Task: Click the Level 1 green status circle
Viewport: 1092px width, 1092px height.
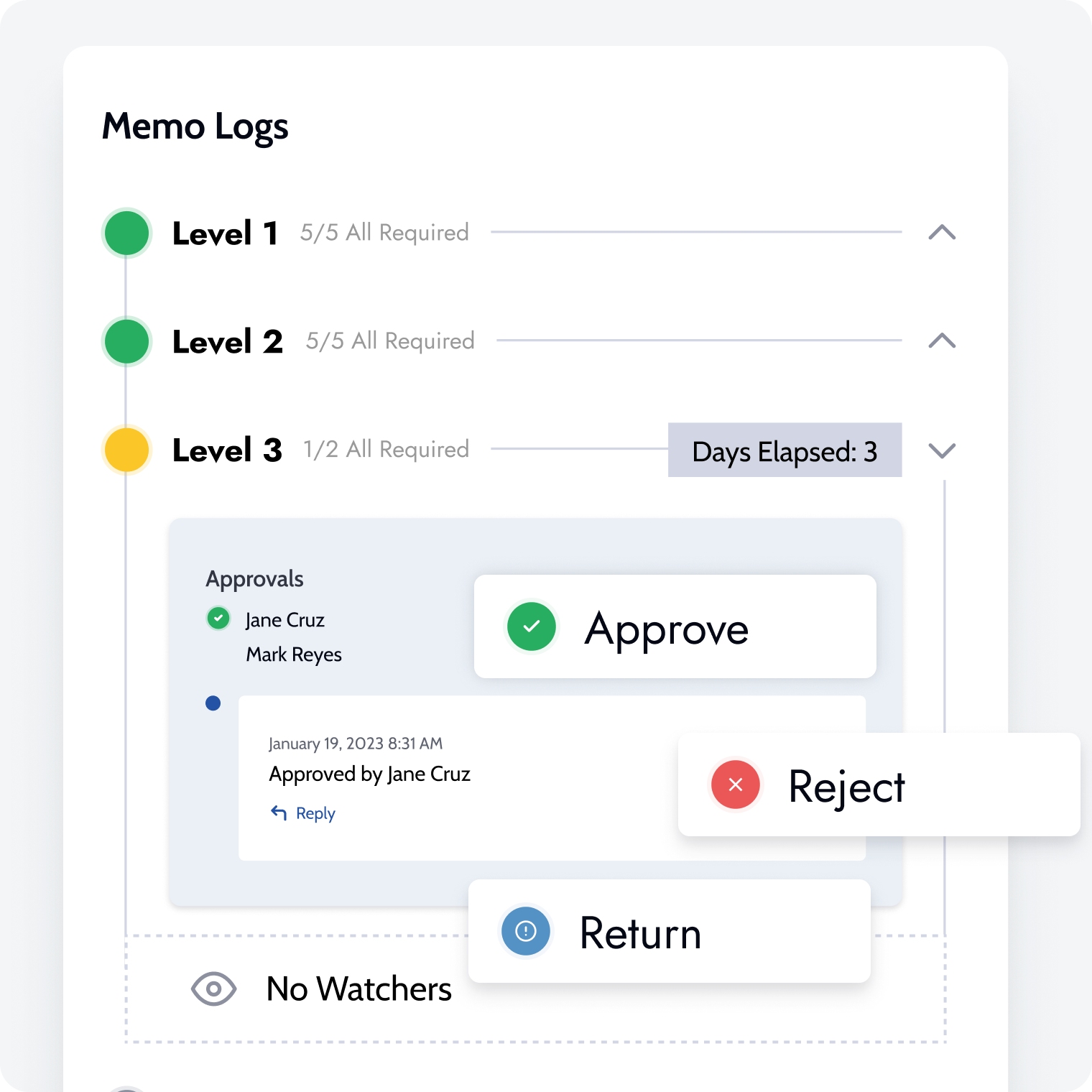Action: click(x=127, y=233)
